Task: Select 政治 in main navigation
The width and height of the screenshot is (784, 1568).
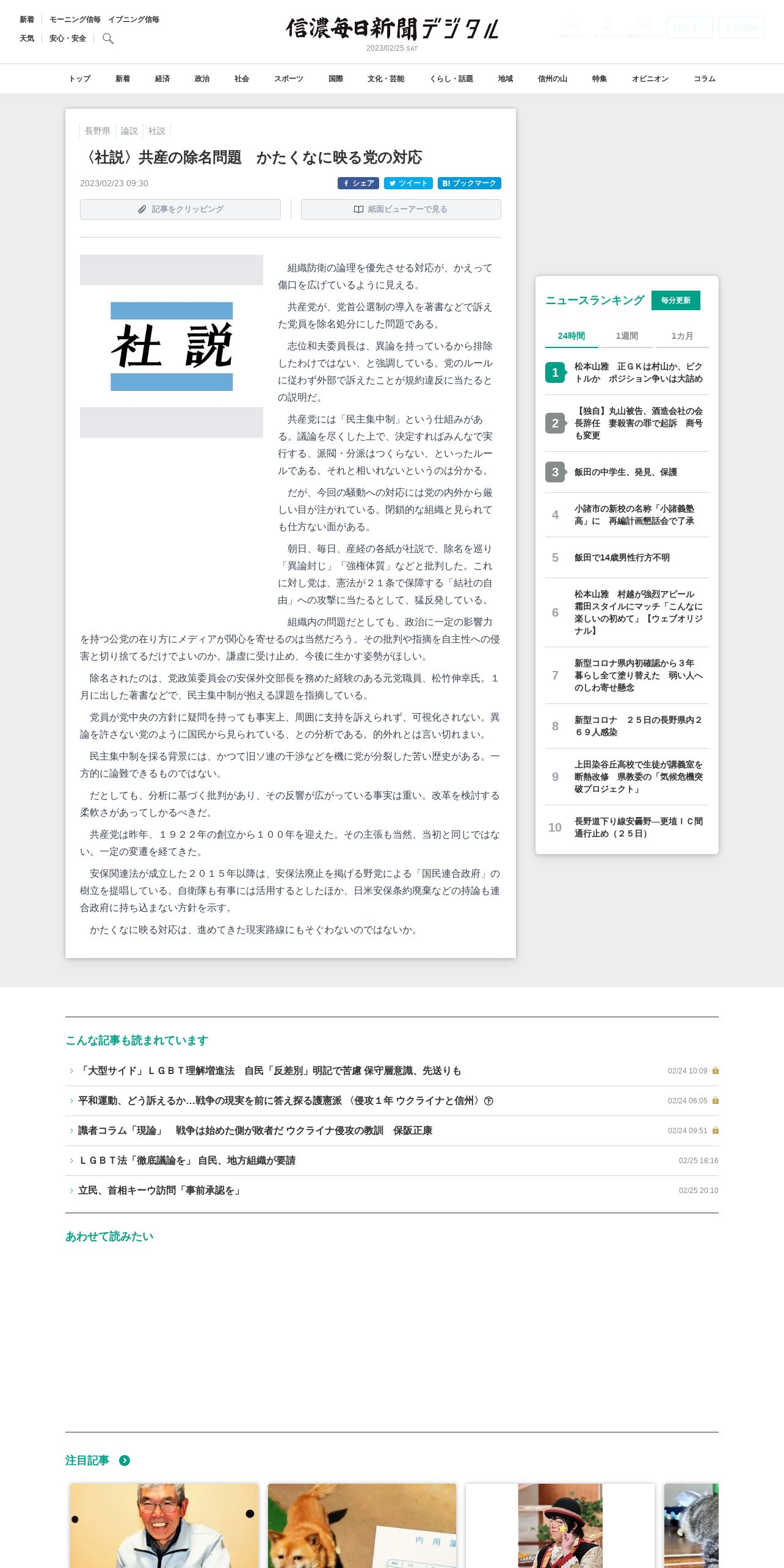Action: (202, 79)
